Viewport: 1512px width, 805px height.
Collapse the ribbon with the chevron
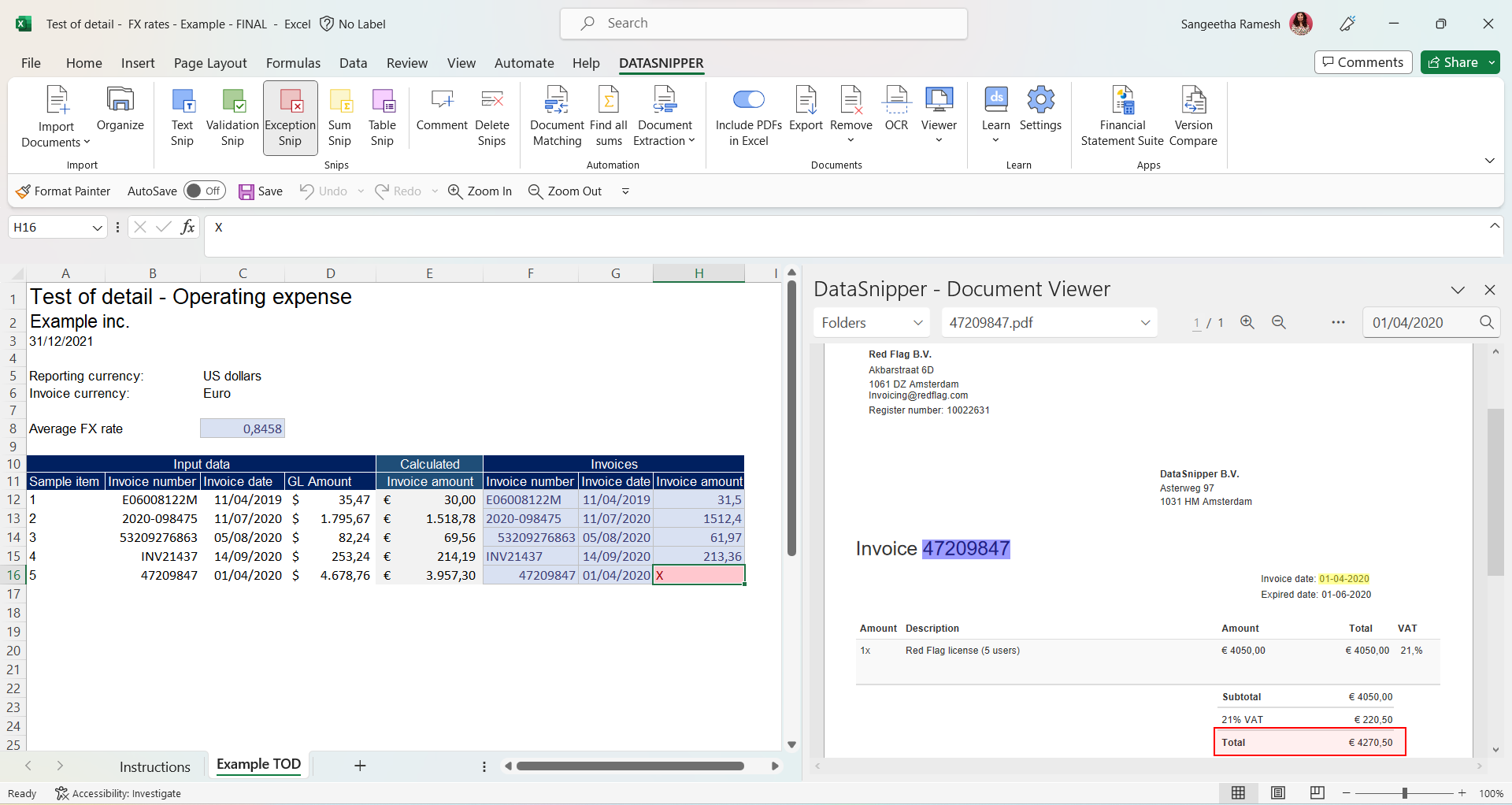1489,161
